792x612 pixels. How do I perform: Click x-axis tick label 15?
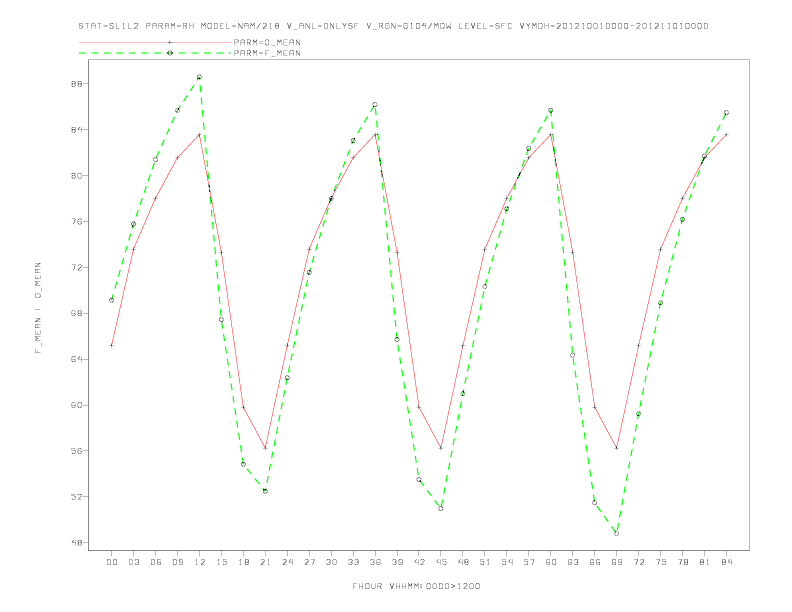221,562
